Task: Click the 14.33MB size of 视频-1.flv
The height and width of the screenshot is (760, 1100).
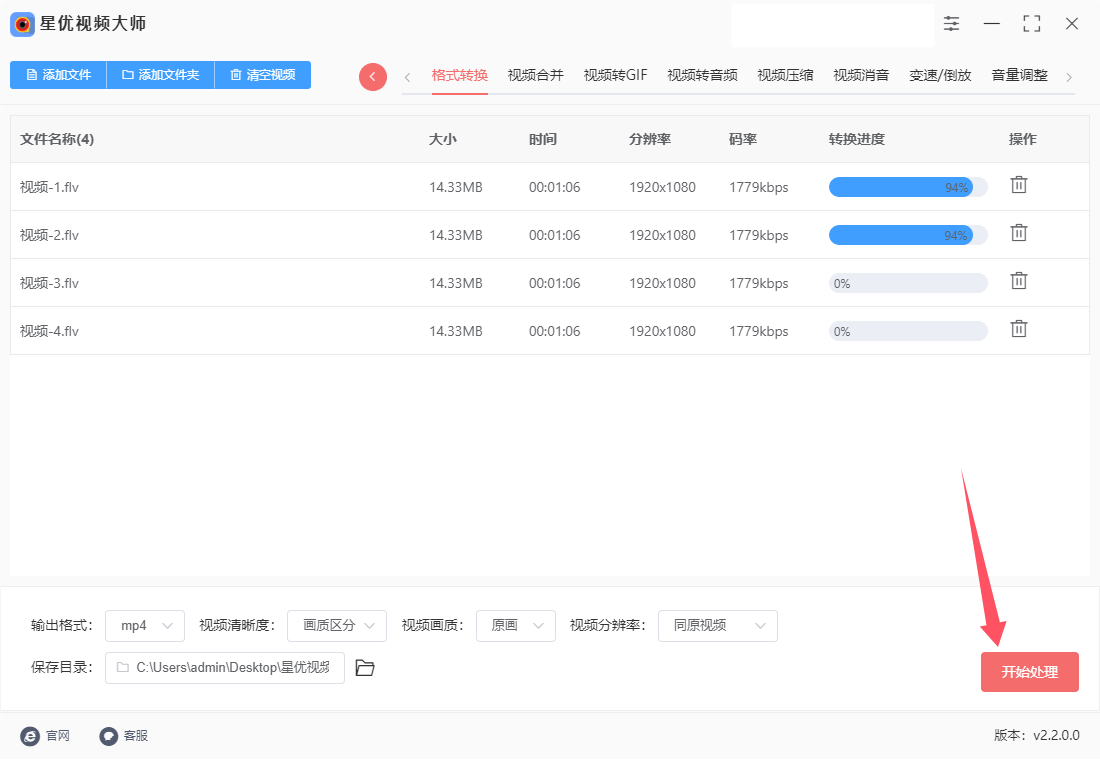Action: [456, 187]
